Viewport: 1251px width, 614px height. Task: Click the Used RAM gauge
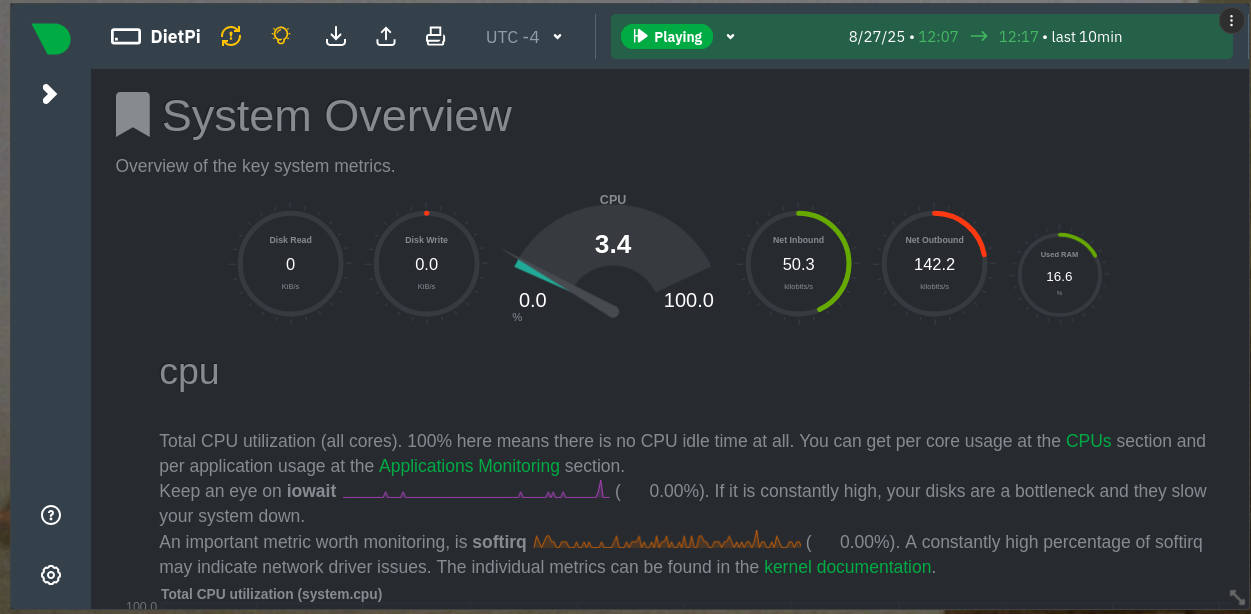[x=1059, y=275]
